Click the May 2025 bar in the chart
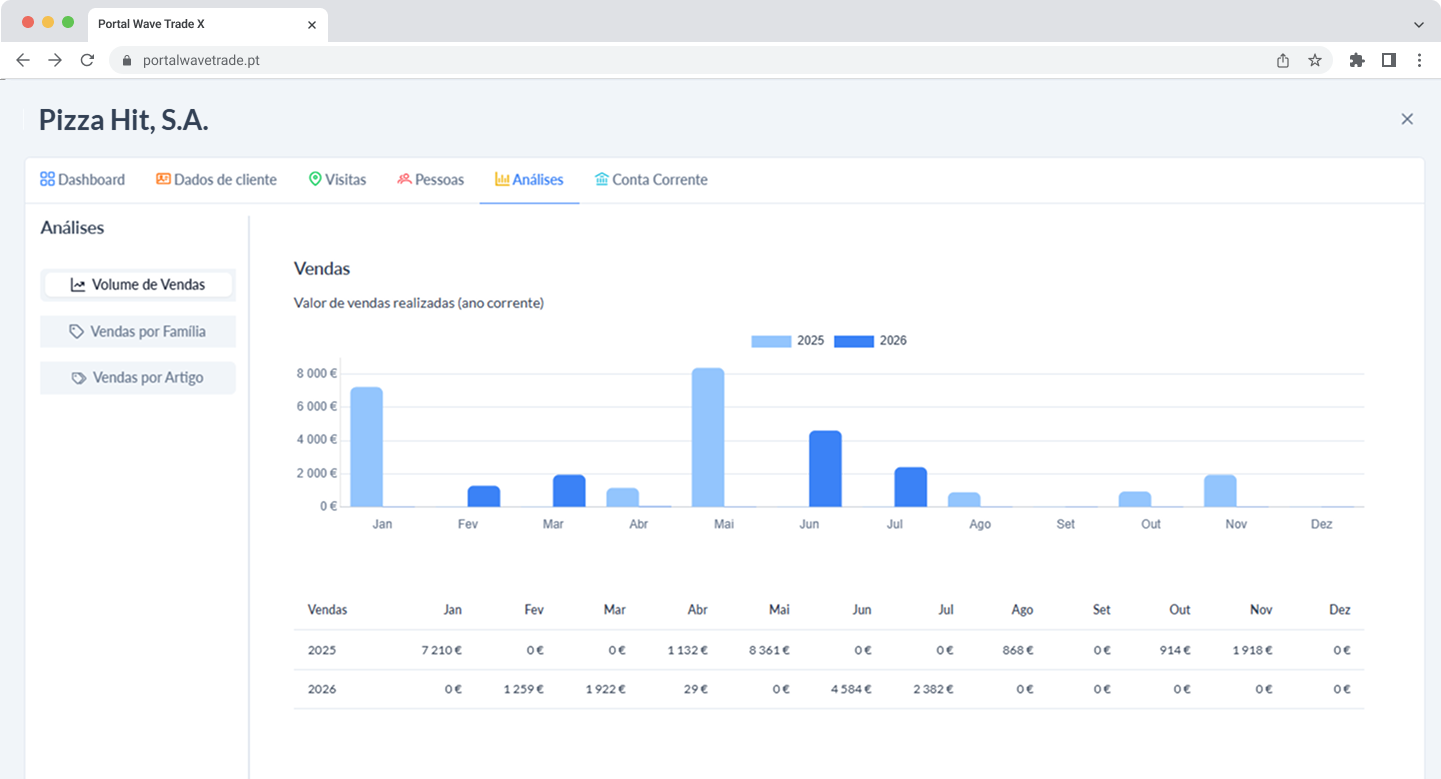The image size is (1441, 779). 708,438
